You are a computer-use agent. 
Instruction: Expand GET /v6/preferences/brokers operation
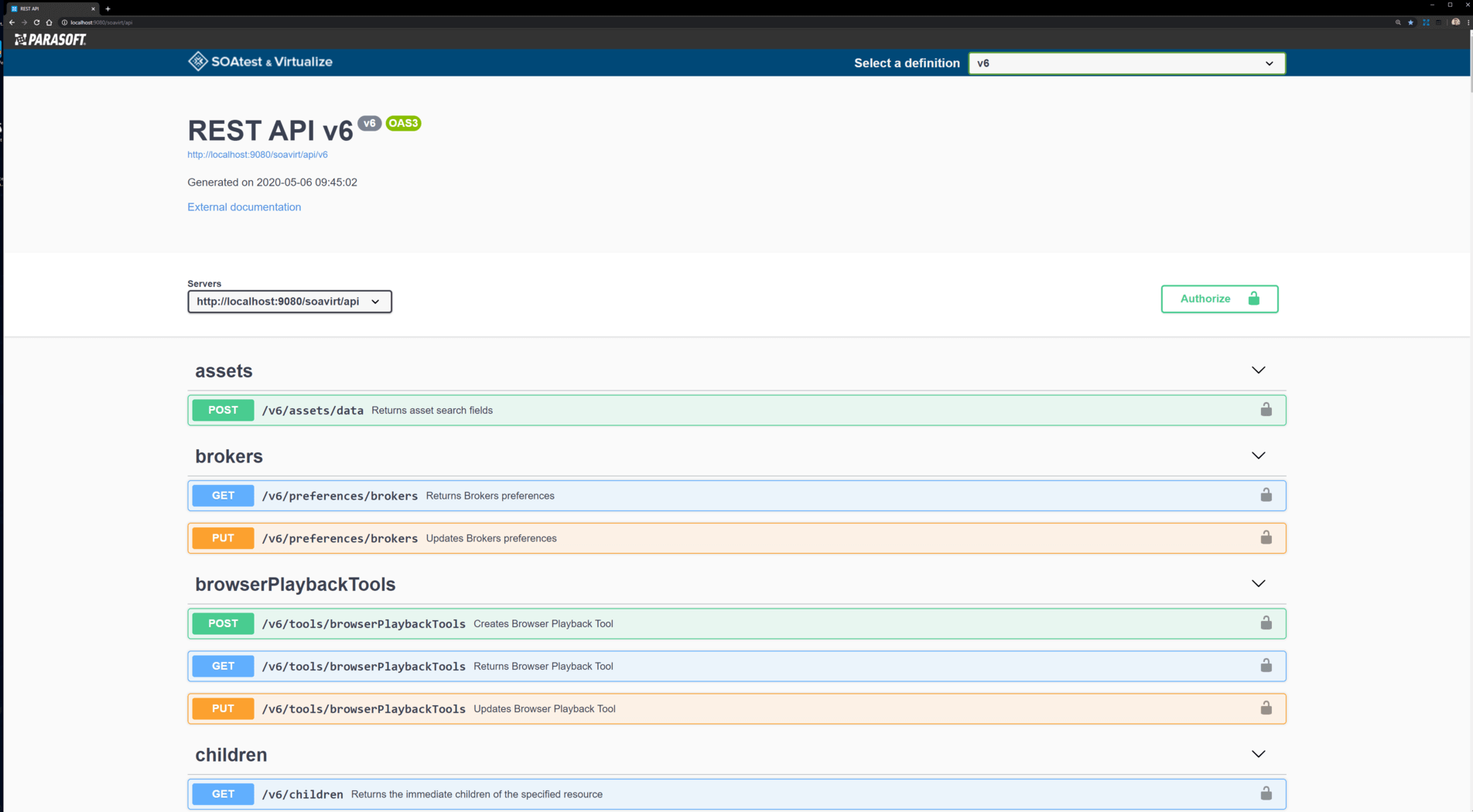(736, 496)
